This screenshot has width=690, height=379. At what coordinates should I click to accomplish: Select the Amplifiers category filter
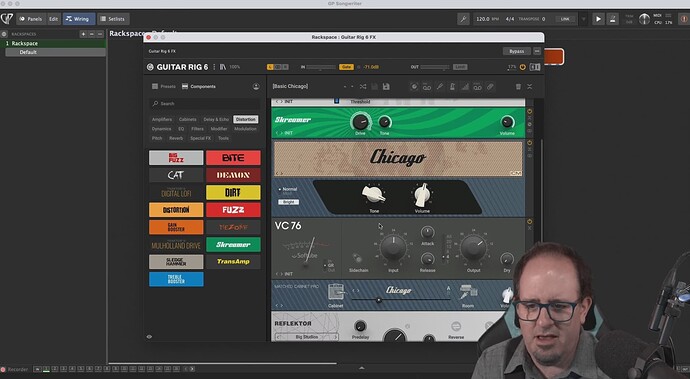tap(162, 119)
